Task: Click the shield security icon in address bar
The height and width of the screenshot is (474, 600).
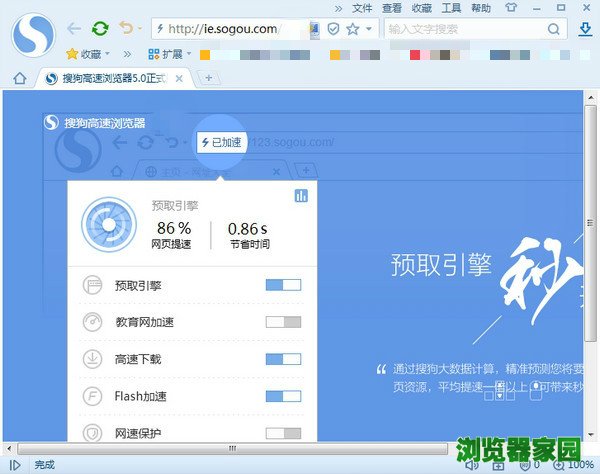Action: tap(333, 29)
